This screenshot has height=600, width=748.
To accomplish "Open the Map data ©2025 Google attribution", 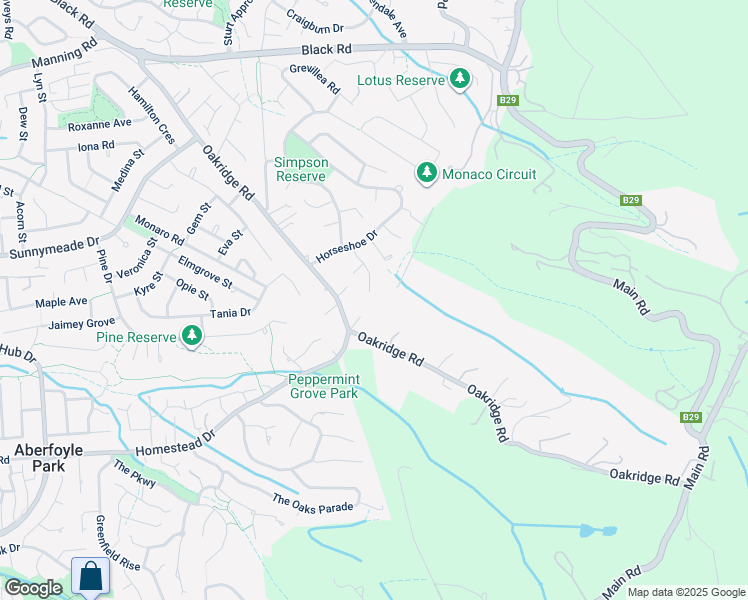I will coord(686,592).
